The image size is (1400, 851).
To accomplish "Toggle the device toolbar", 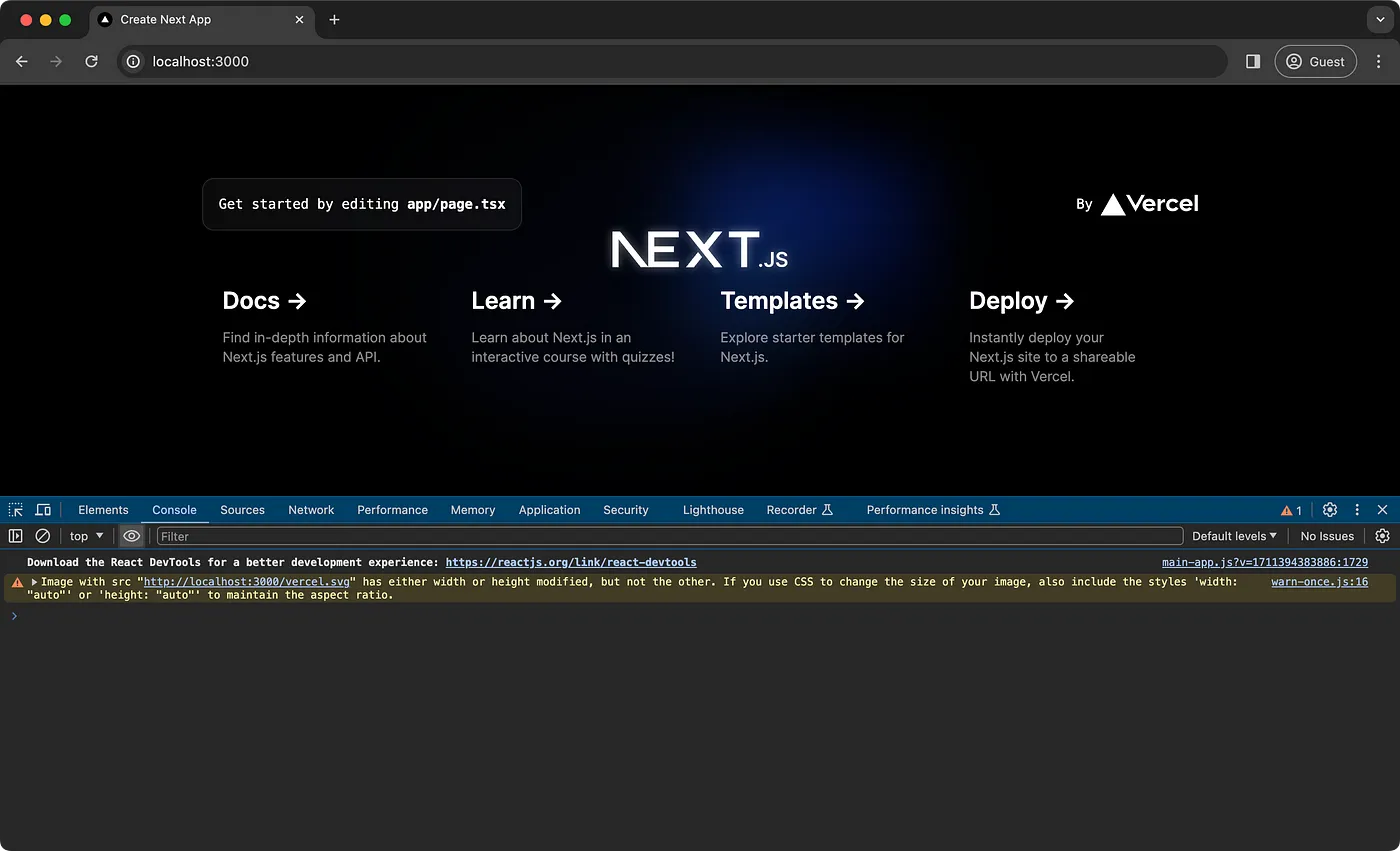I will 43,509.
